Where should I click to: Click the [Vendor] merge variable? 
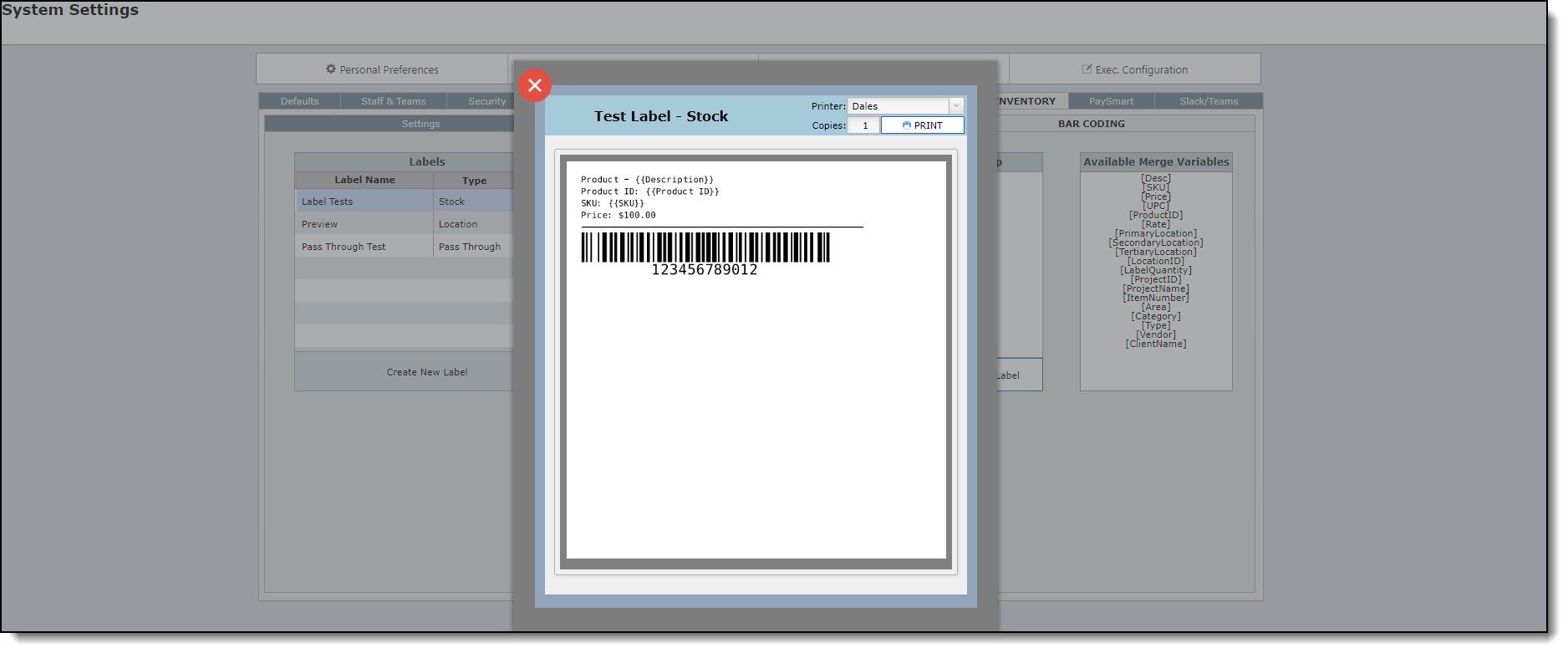[x=1156, y=334]
